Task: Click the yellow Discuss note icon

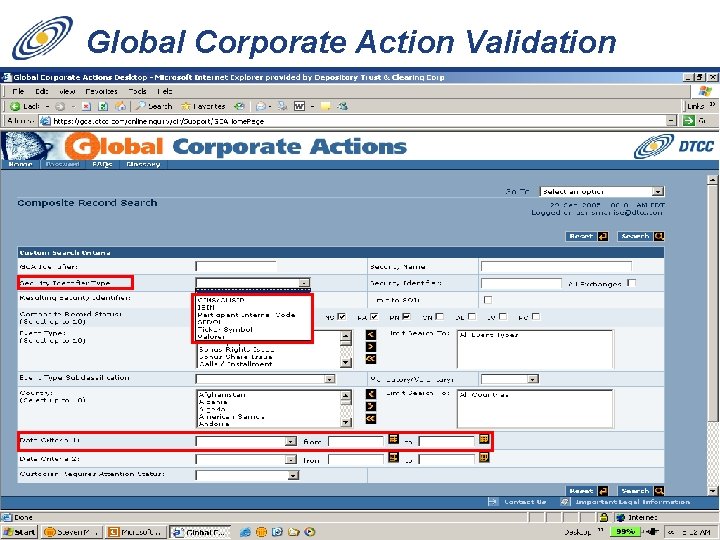Action: coord(325,107)
